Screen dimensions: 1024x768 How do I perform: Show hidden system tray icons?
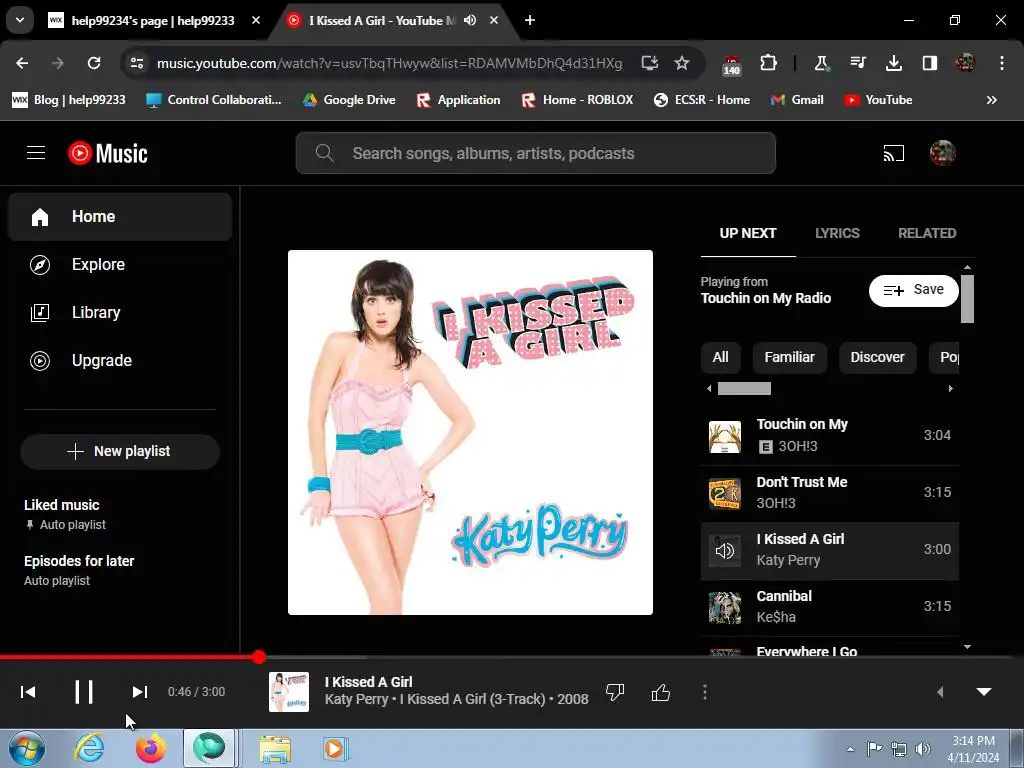[850, 748]
